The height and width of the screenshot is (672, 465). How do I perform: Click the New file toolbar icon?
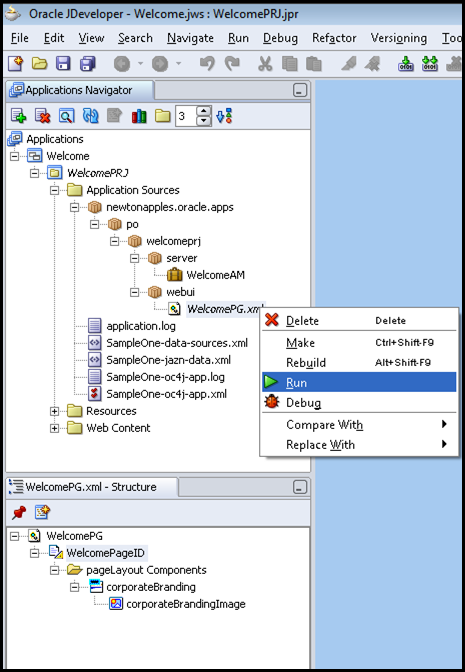pos(16,64)
